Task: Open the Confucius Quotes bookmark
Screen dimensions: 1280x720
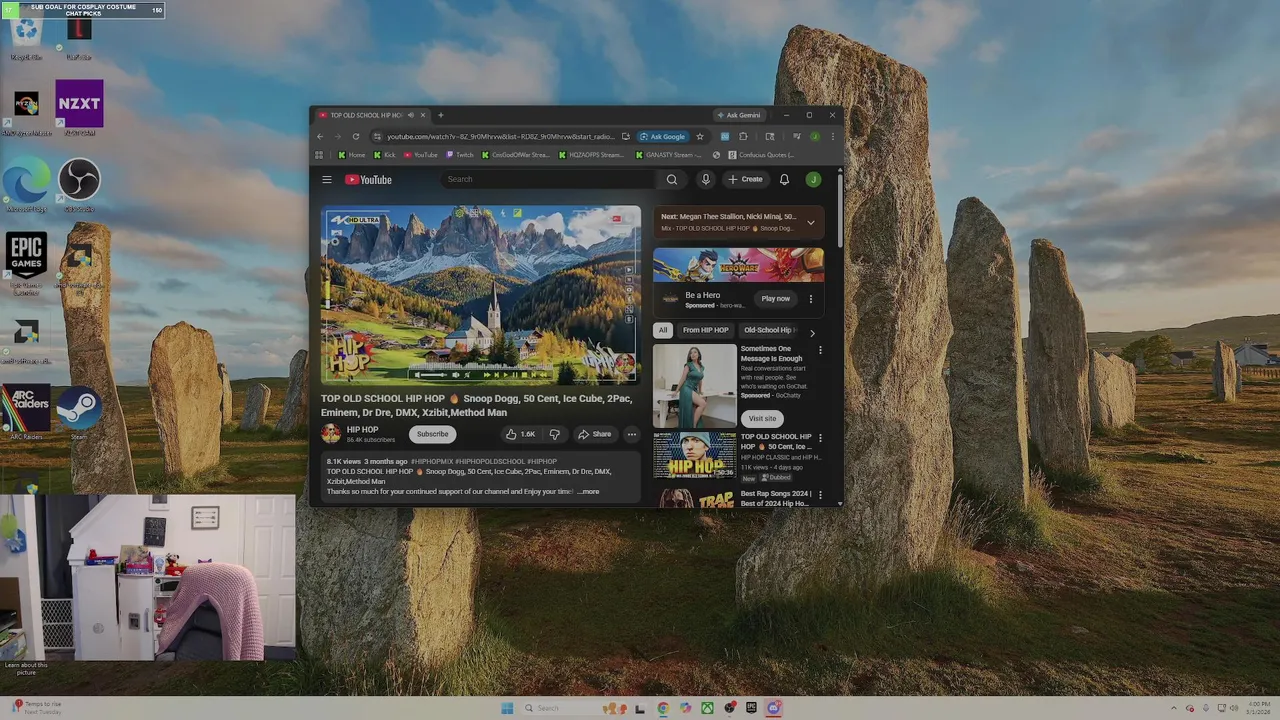Action: [x=761, y=155]
